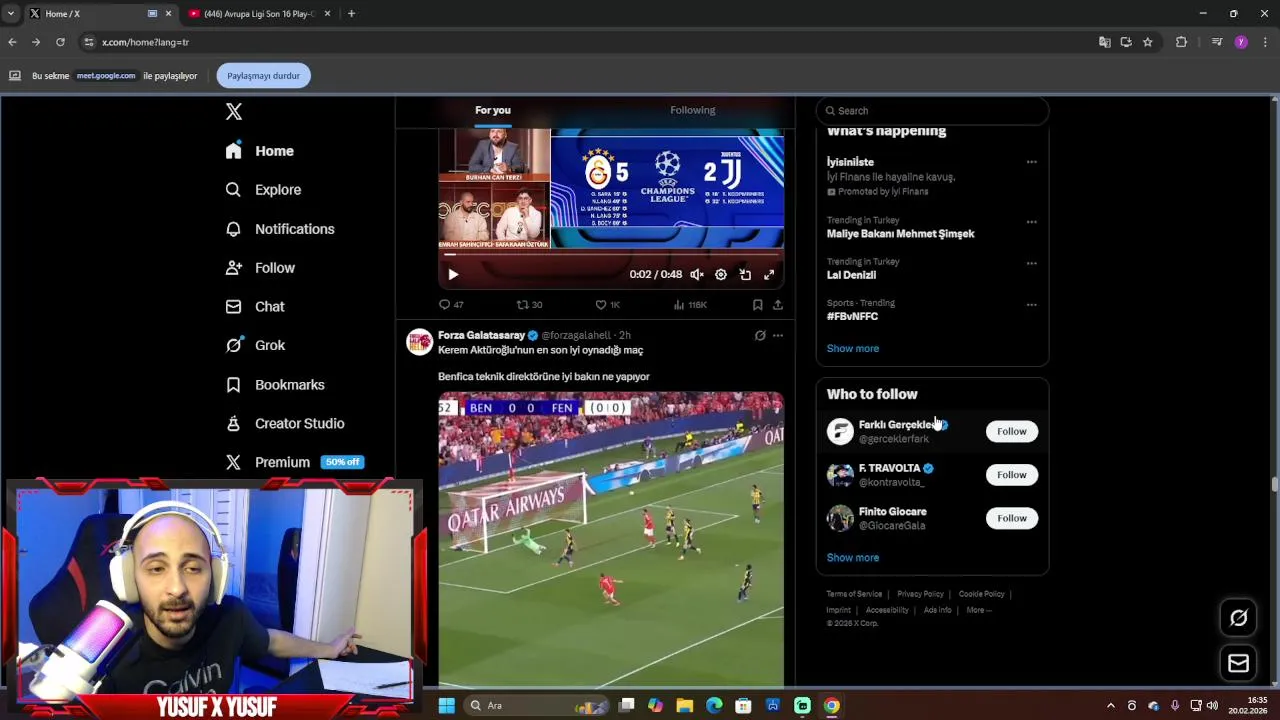
Task: Click the Follow person icon in sidebar
Action: tap(233, 268)
